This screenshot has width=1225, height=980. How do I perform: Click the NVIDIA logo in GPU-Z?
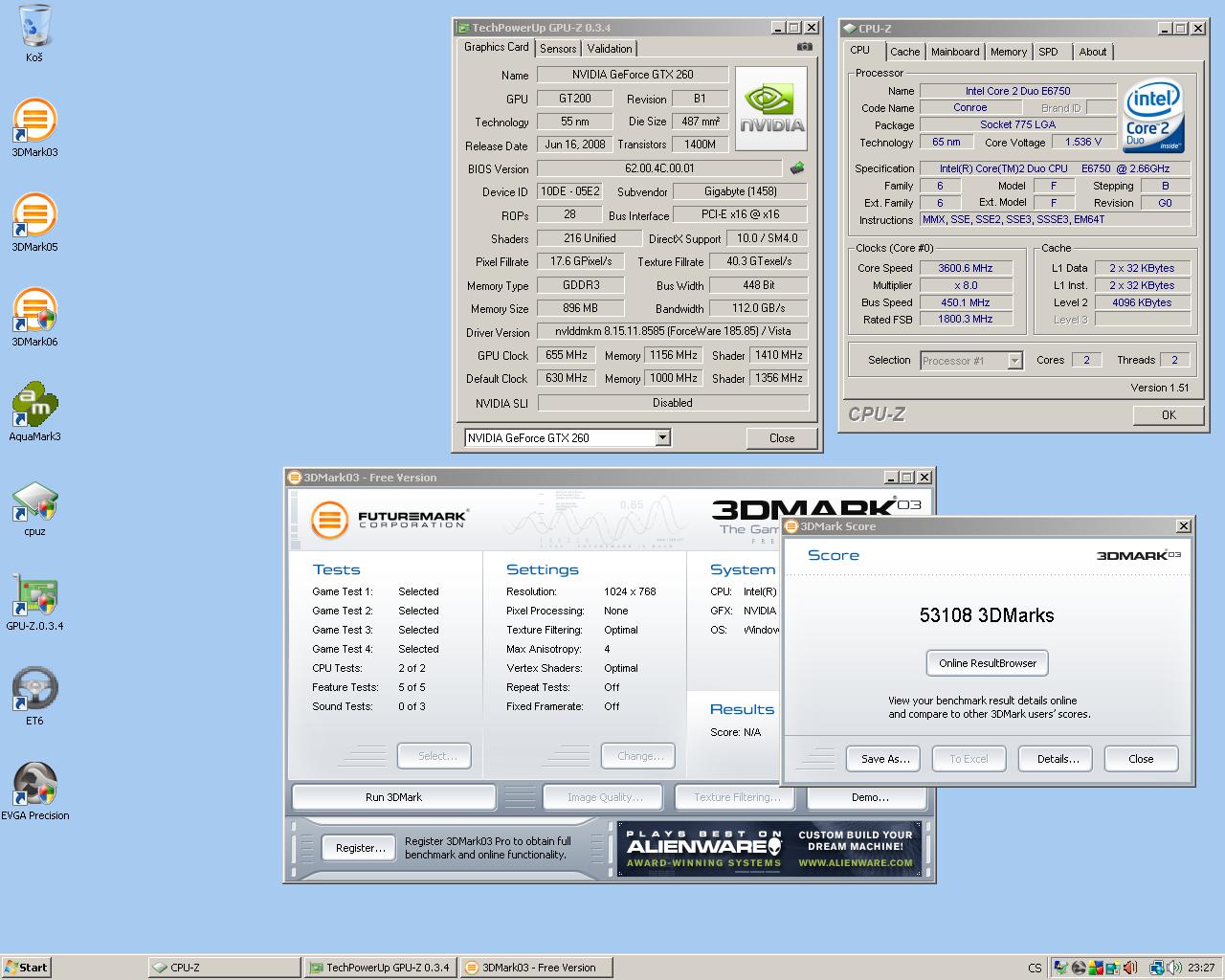pos(772,108)
